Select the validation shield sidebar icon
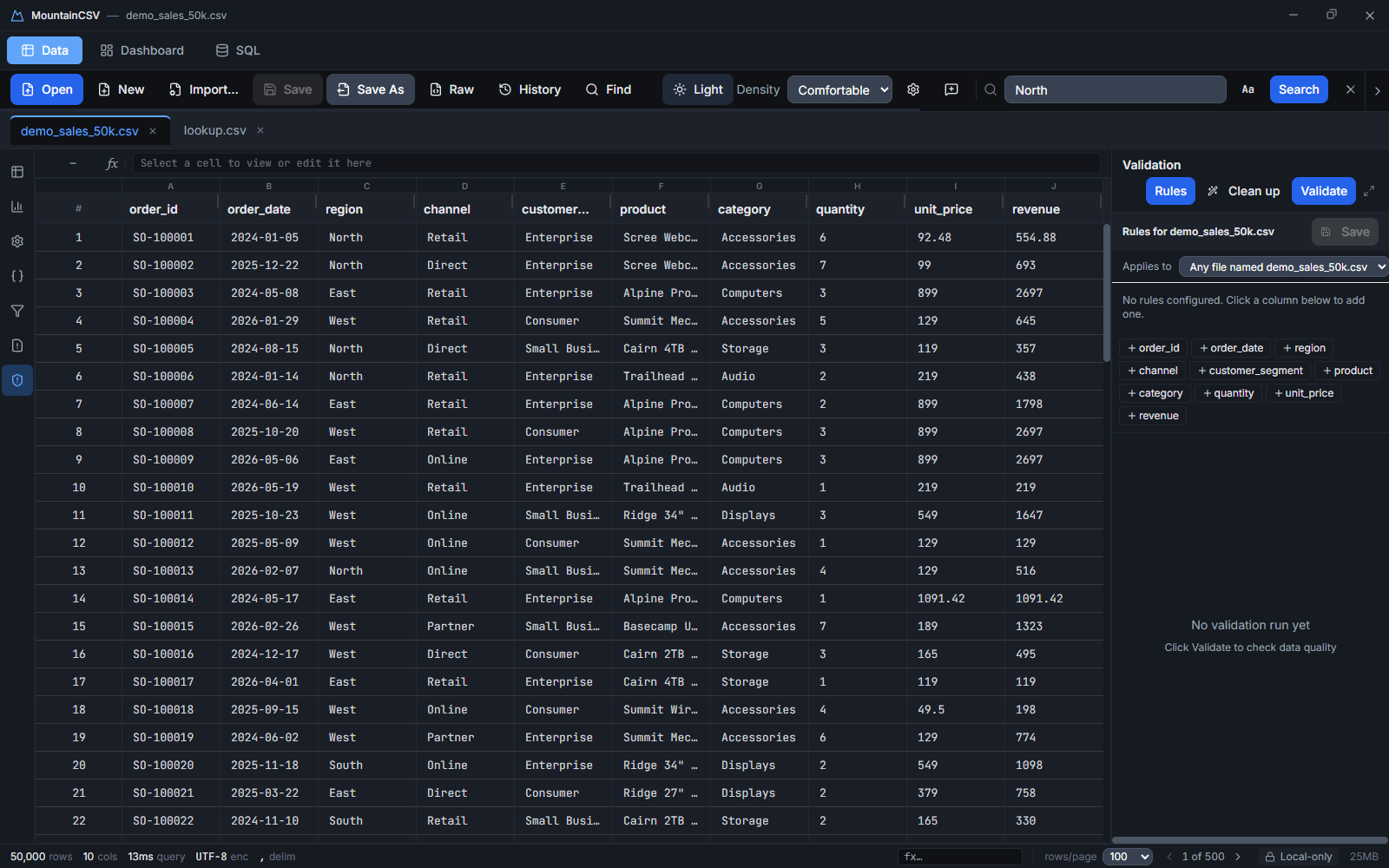Image resolution: width=1389 pixels, height=868 pixels. click(17, 380)
